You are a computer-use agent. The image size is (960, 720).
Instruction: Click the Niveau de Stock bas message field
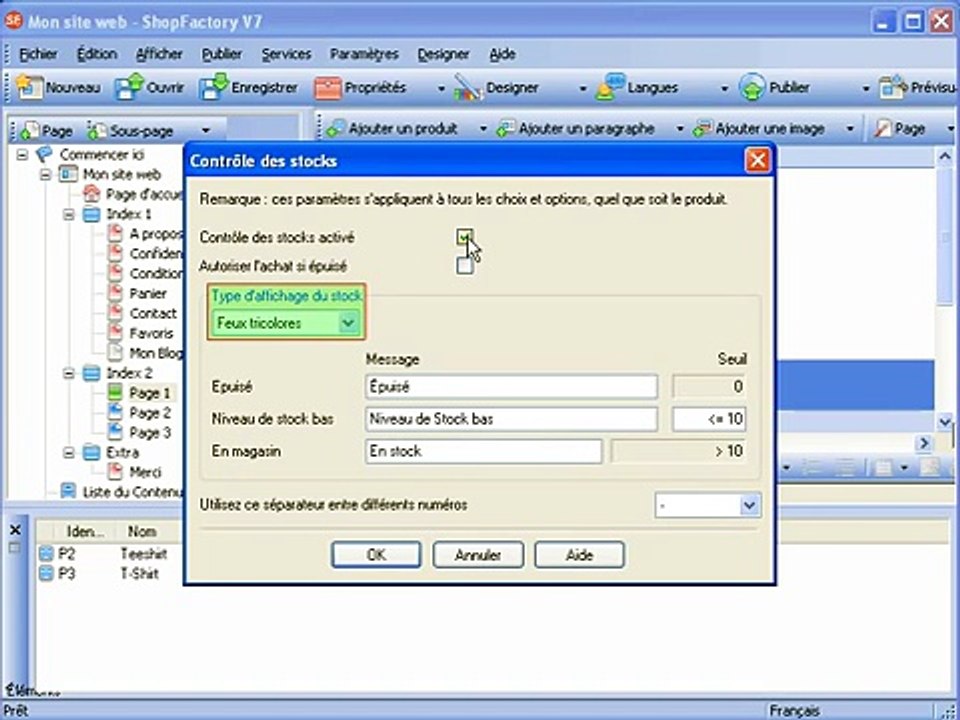click(x=511, y=419)
